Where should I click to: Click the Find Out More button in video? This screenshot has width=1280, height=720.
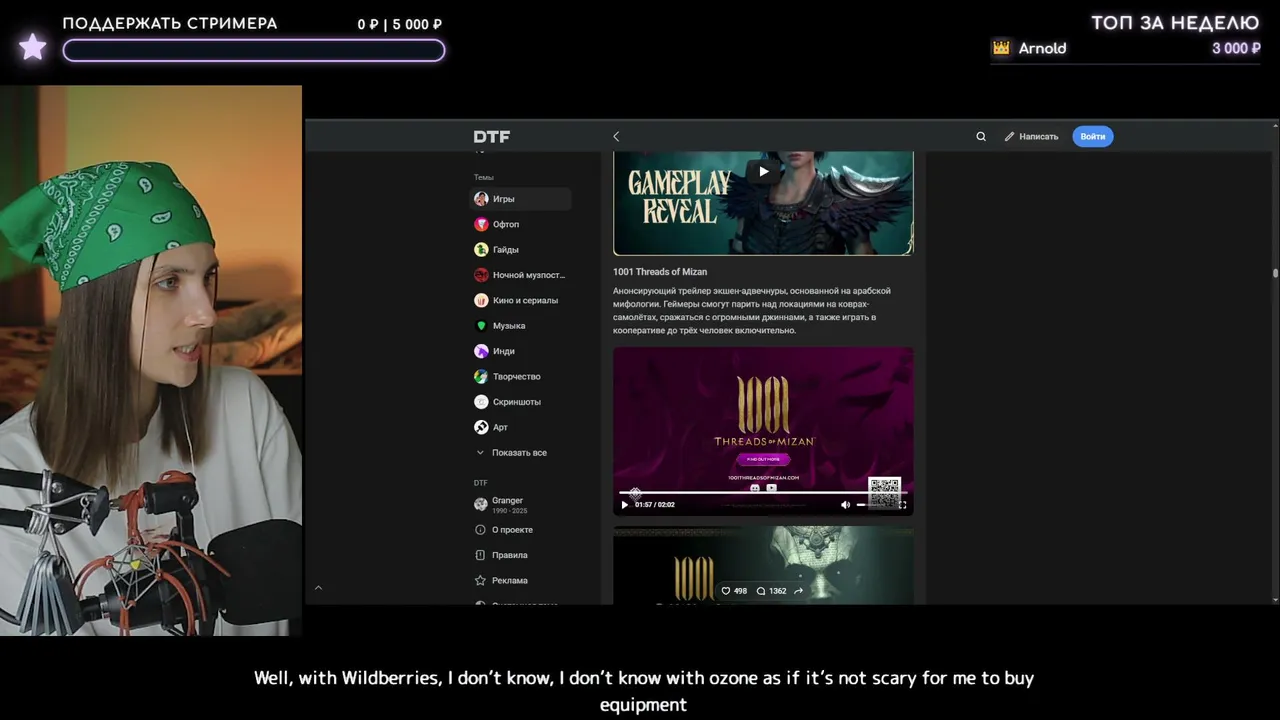click(764, 460)
